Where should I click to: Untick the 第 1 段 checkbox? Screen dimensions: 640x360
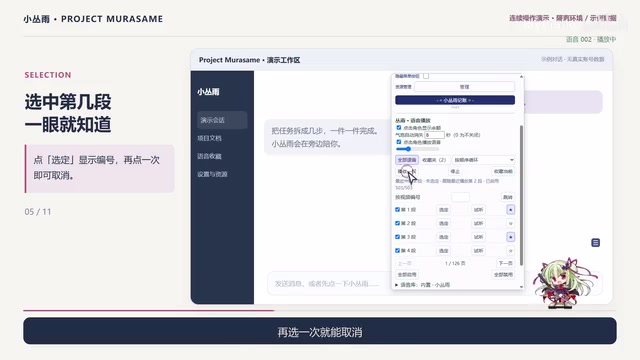397,209
